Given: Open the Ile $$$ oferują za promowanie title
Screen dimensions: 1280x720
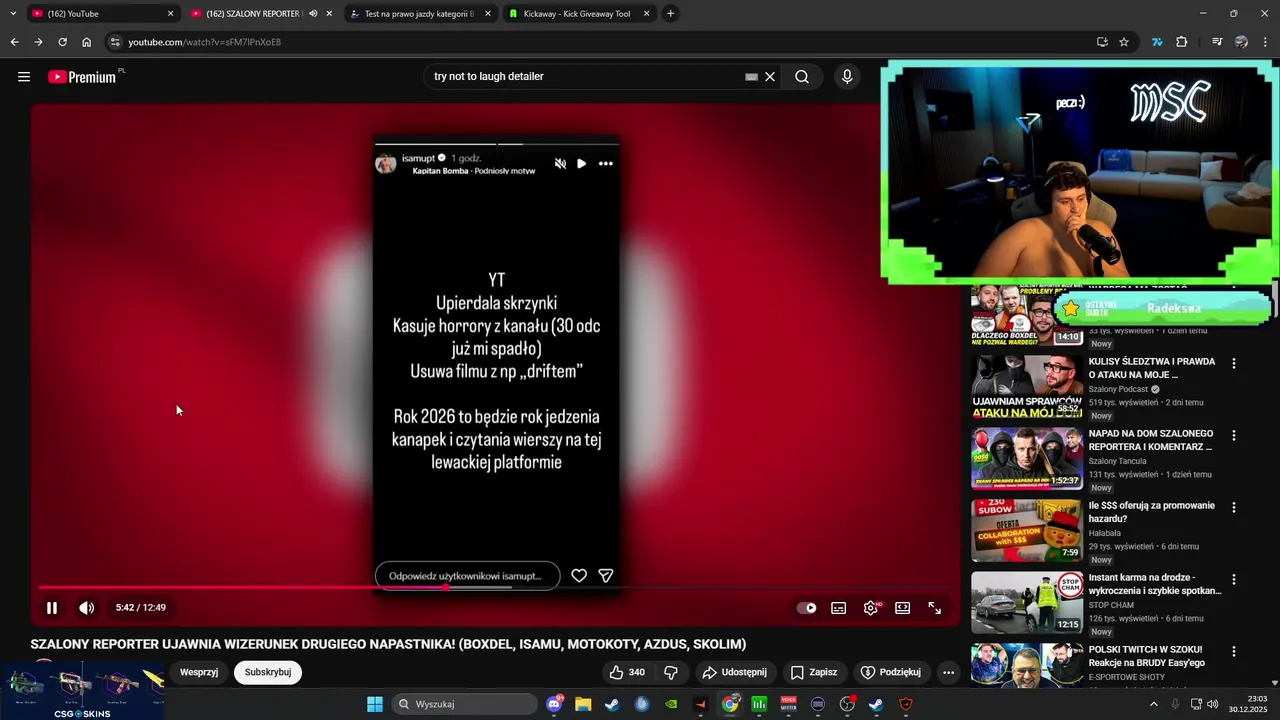Looking at the screenshot, I should 1152,512.
